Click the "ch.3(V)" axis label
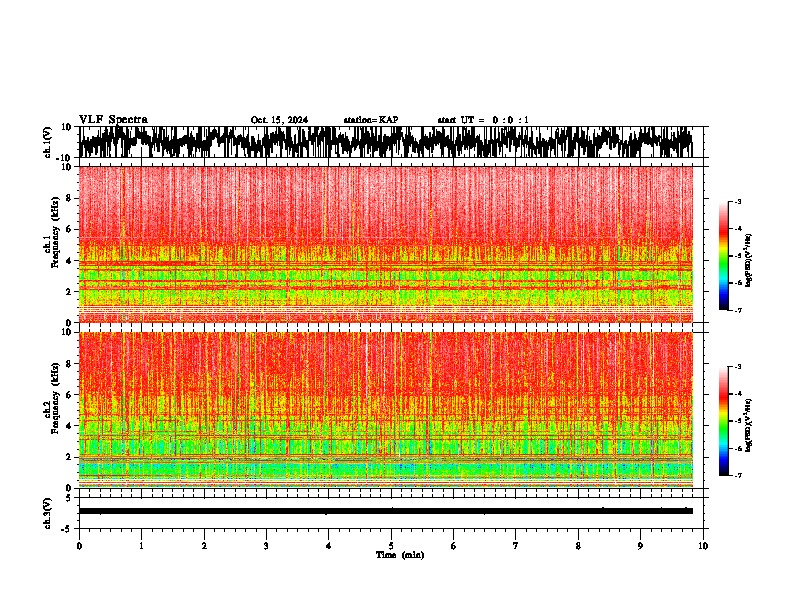Image resolution: width=792 pixels, height=612 pixels. pos(48,513)
